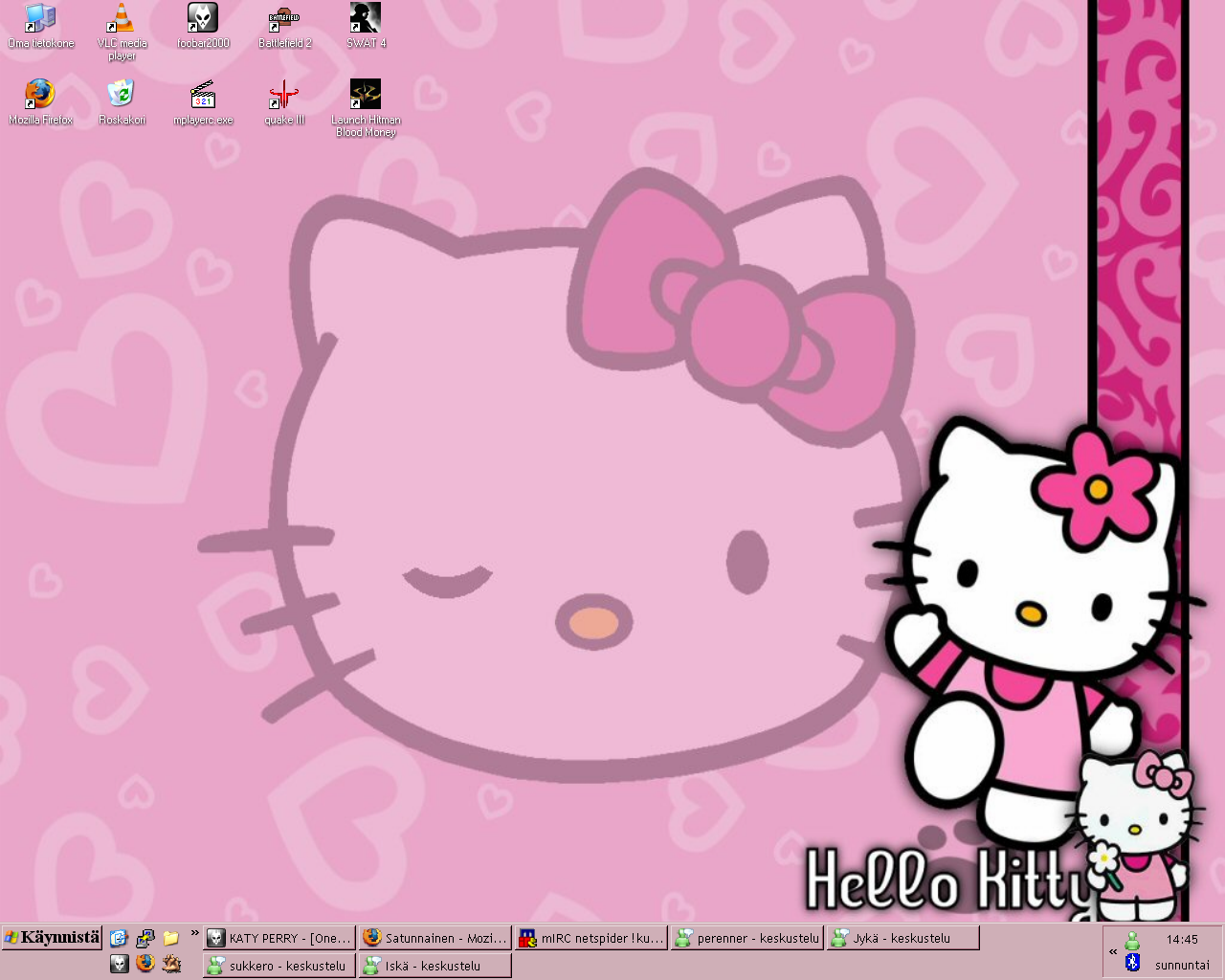
Task: Click the green Messenger tray icon
Action: pyautogui.click(x=1132, y=940)
